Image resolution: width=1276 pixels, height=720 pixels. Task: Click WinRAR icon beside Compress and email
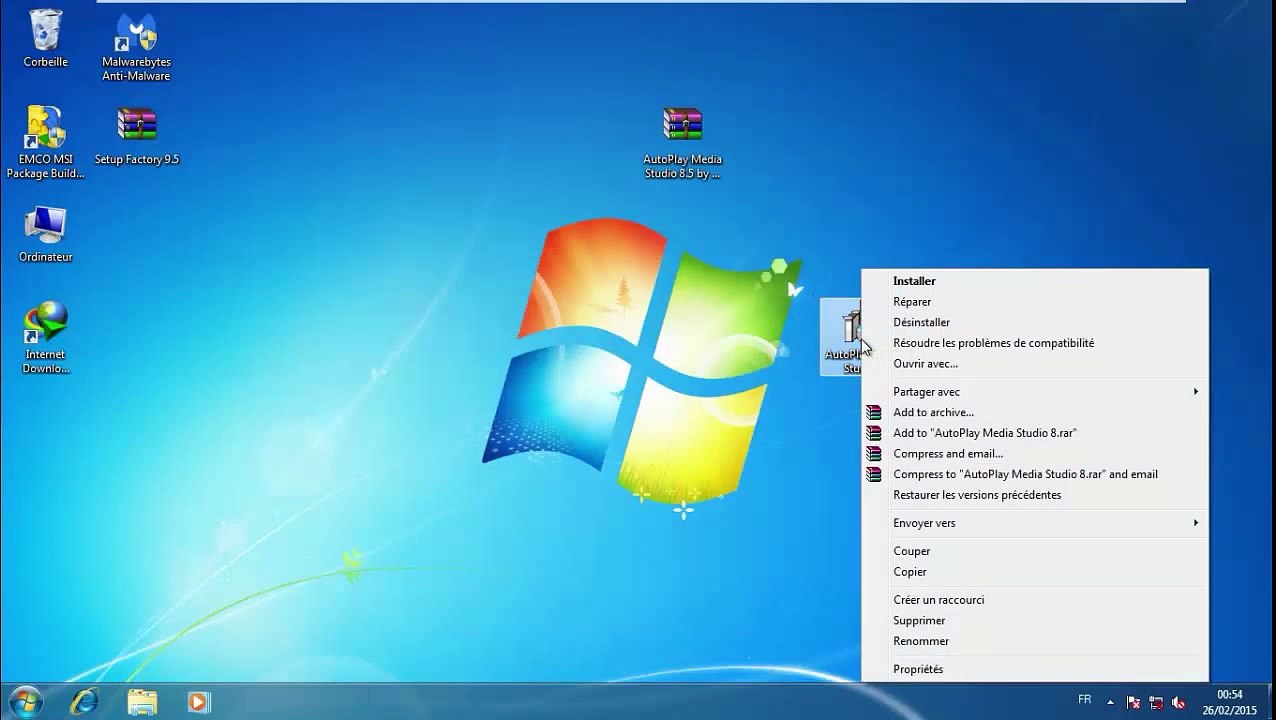coord(874,454)
